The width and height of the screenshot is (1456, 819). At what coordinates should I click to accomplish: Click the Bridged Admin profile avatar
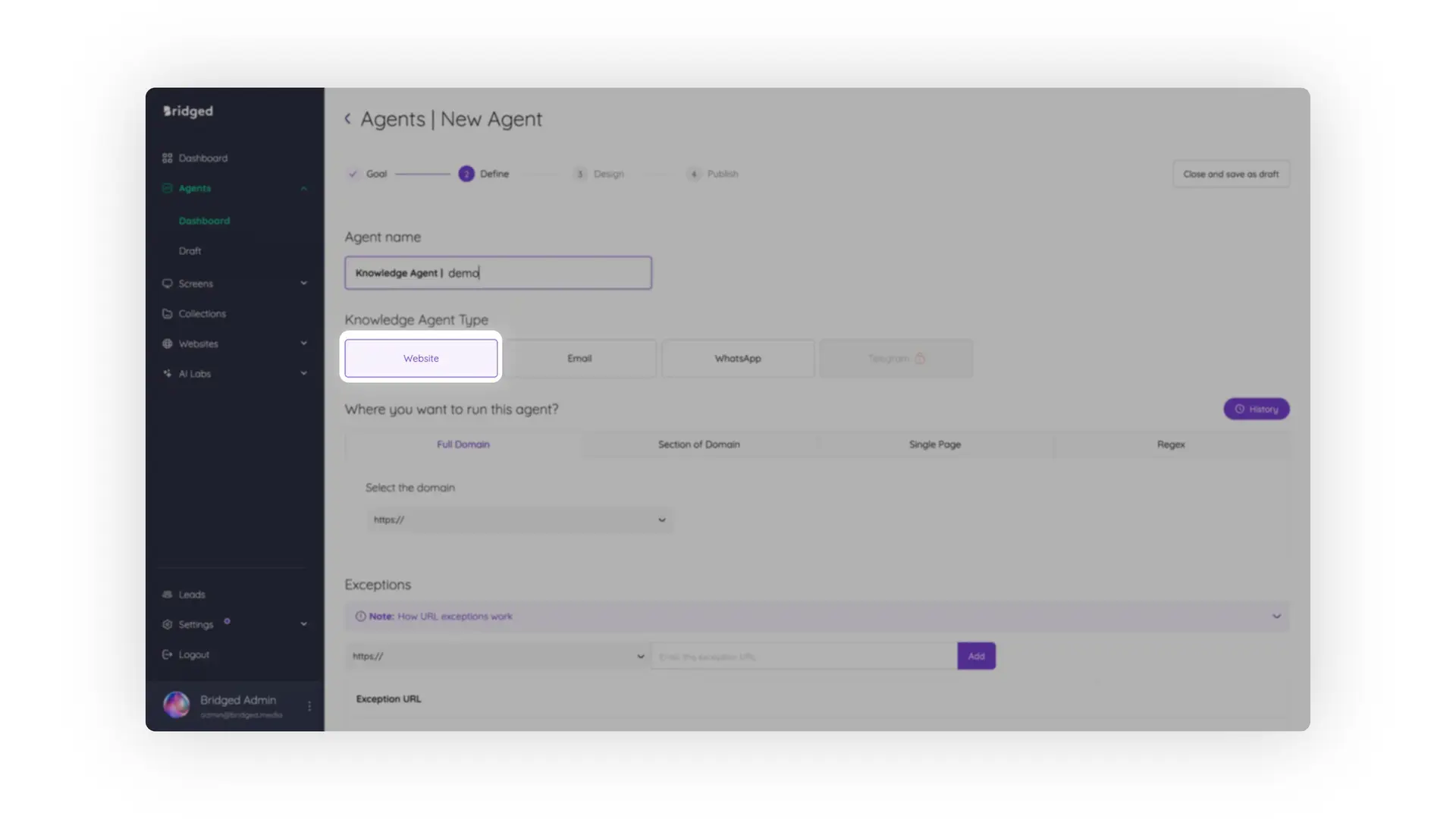[x=177, y=705]
